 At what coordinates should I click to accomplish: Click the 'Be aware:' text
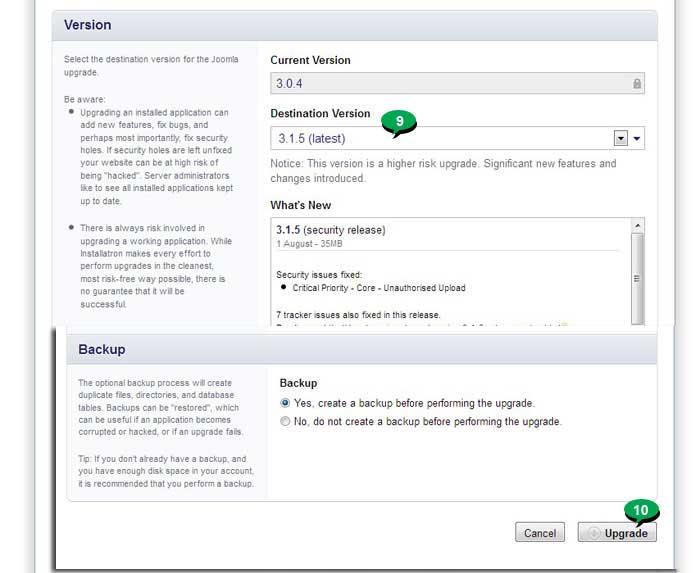(85, 99)
